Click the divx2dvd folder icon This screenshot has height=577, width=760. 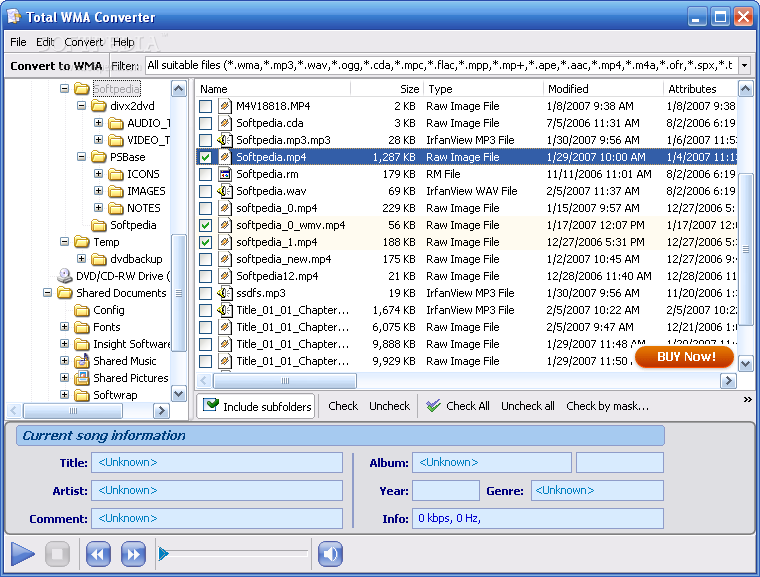(x=99, y=106)
